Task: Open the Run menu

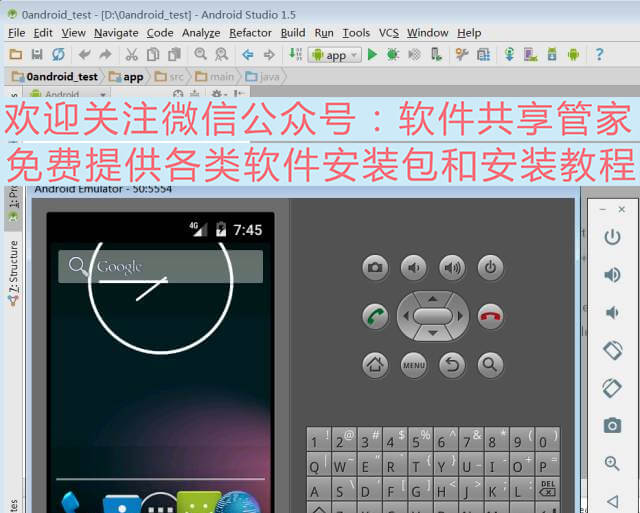Action: (x=324, y=33)
